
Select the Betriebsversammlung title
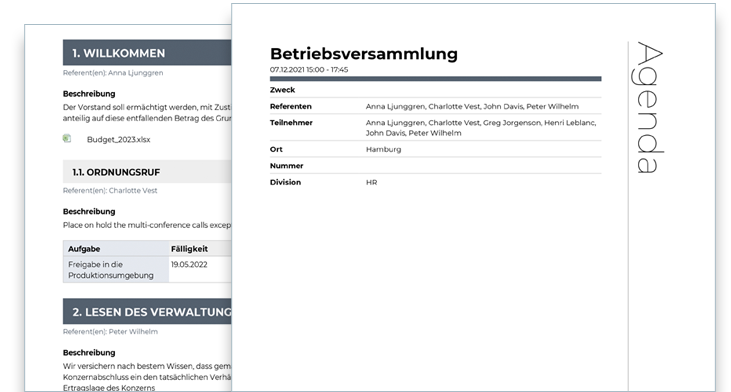[364, 54]
